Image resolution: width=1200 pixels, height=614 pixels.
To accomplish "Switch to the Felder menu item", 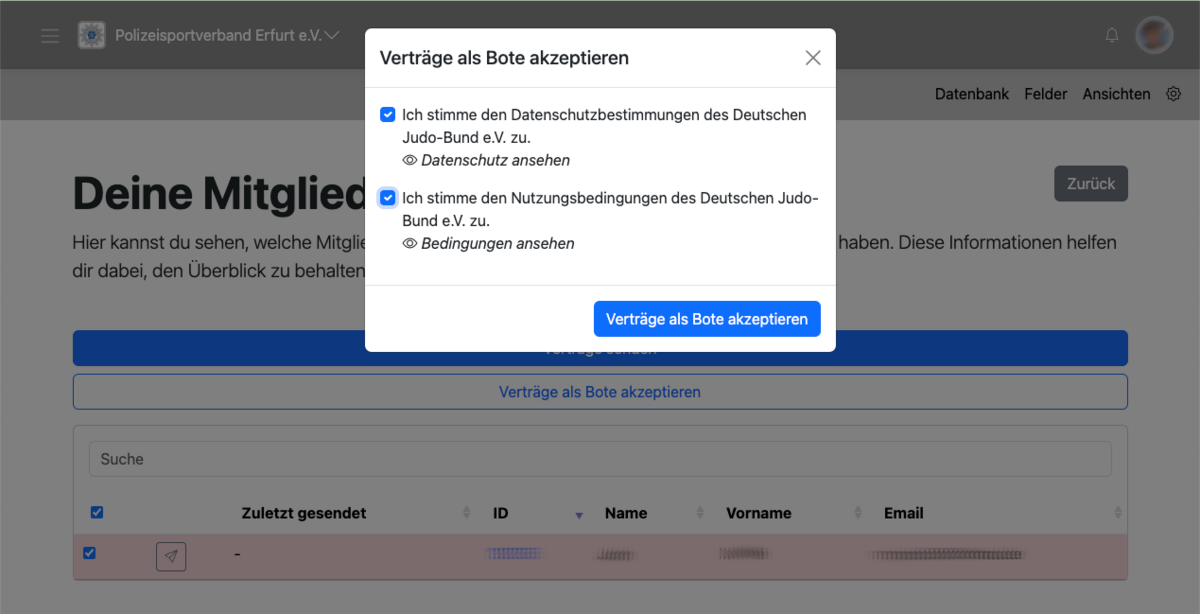I will pyautogui.click(x=1045, y=94).
